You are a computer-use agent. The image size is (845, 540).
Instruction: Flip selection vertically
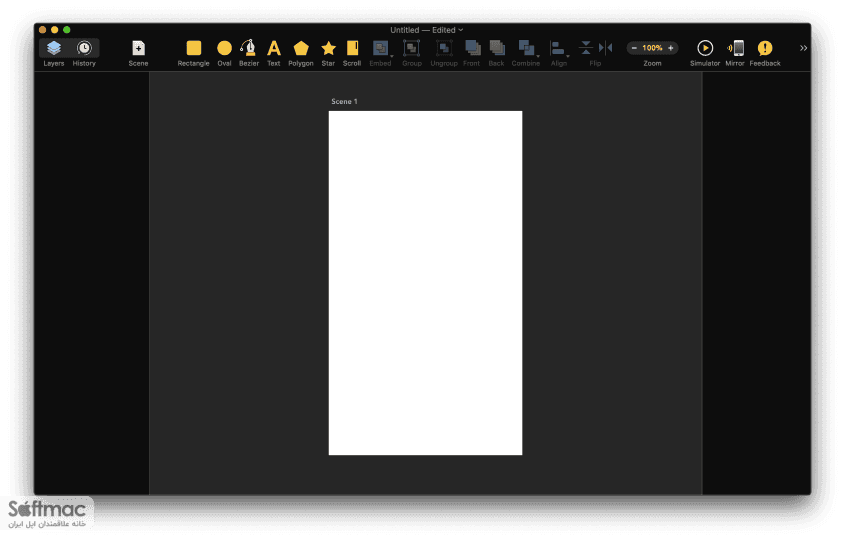point(586,49)
